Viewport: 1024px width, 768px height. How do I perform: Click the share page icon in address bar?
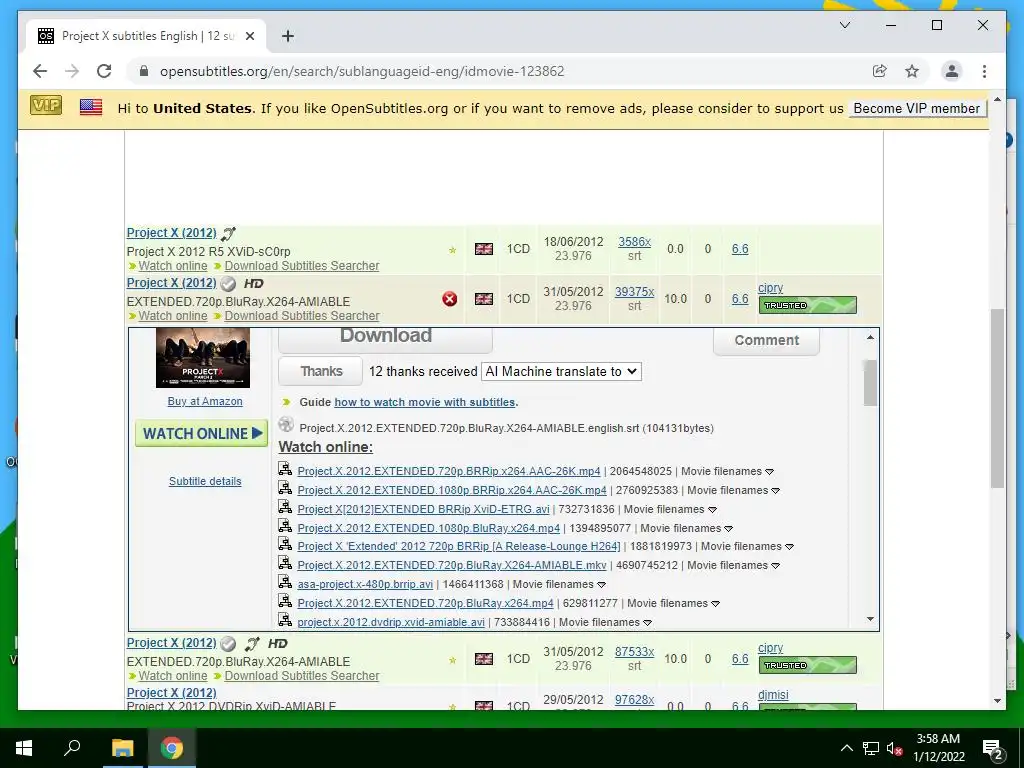(880, 71)
